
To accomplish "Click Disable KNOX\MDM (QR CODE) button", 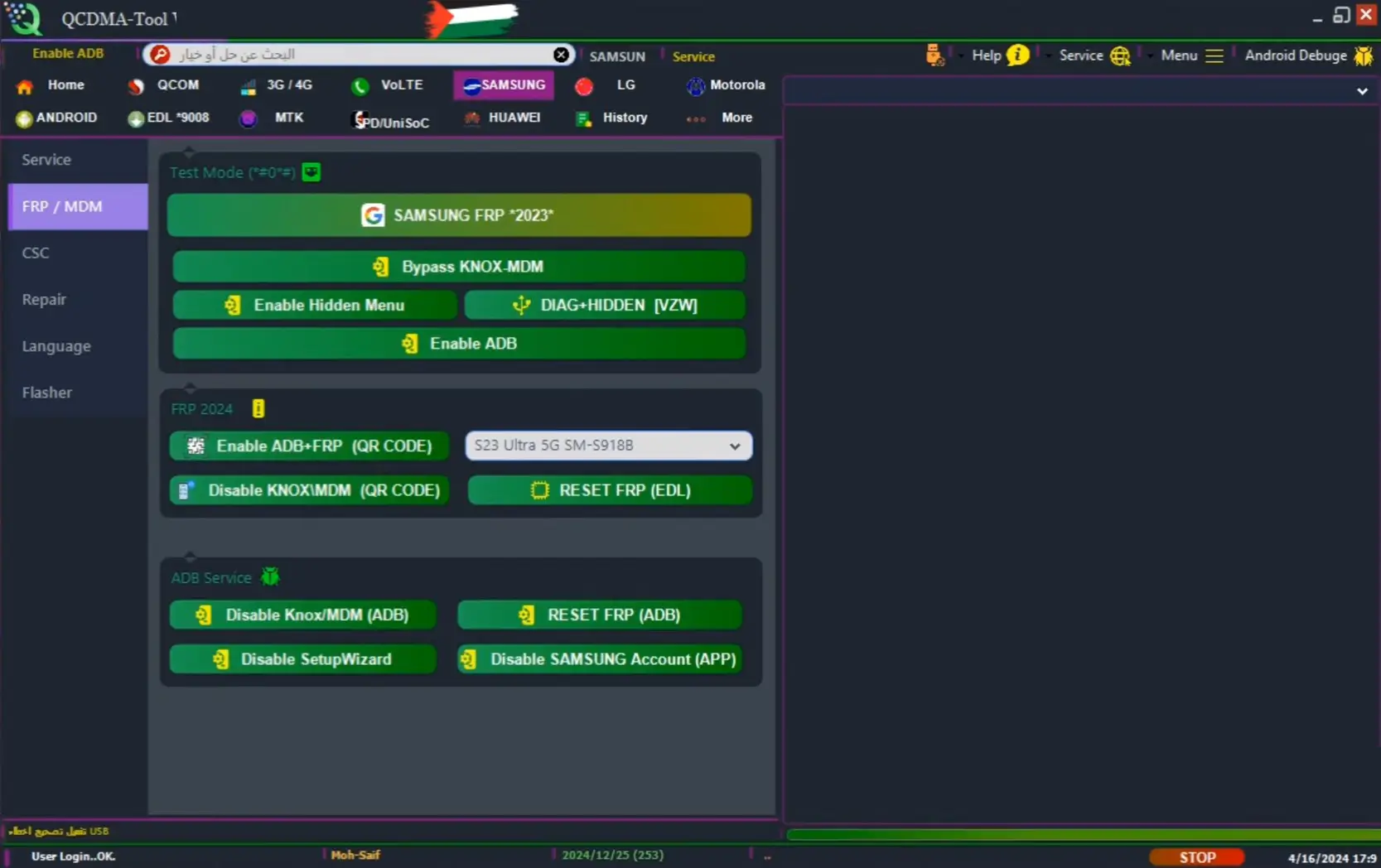I will [309, 490].
